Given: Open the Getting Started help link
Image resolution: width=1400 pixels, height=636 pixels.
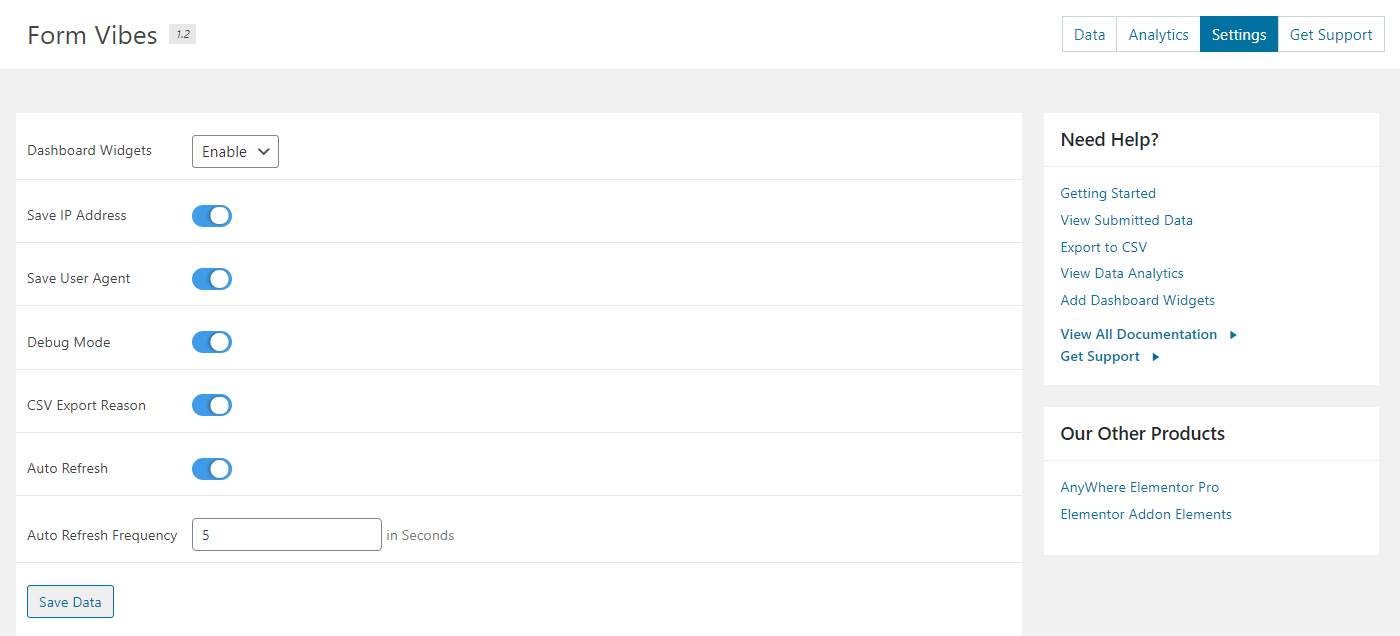Looking at the screenshot, I should (x=1107, y=193).
